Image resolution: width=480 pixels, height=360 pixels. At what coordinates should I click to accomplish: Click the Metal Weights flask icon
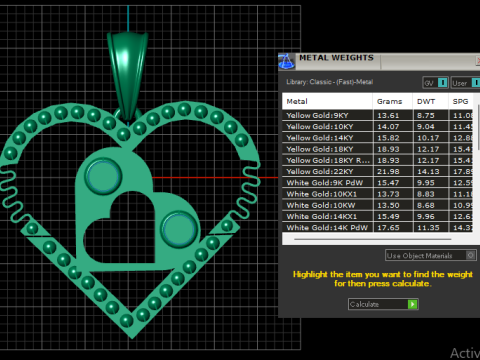click(287, 61)
